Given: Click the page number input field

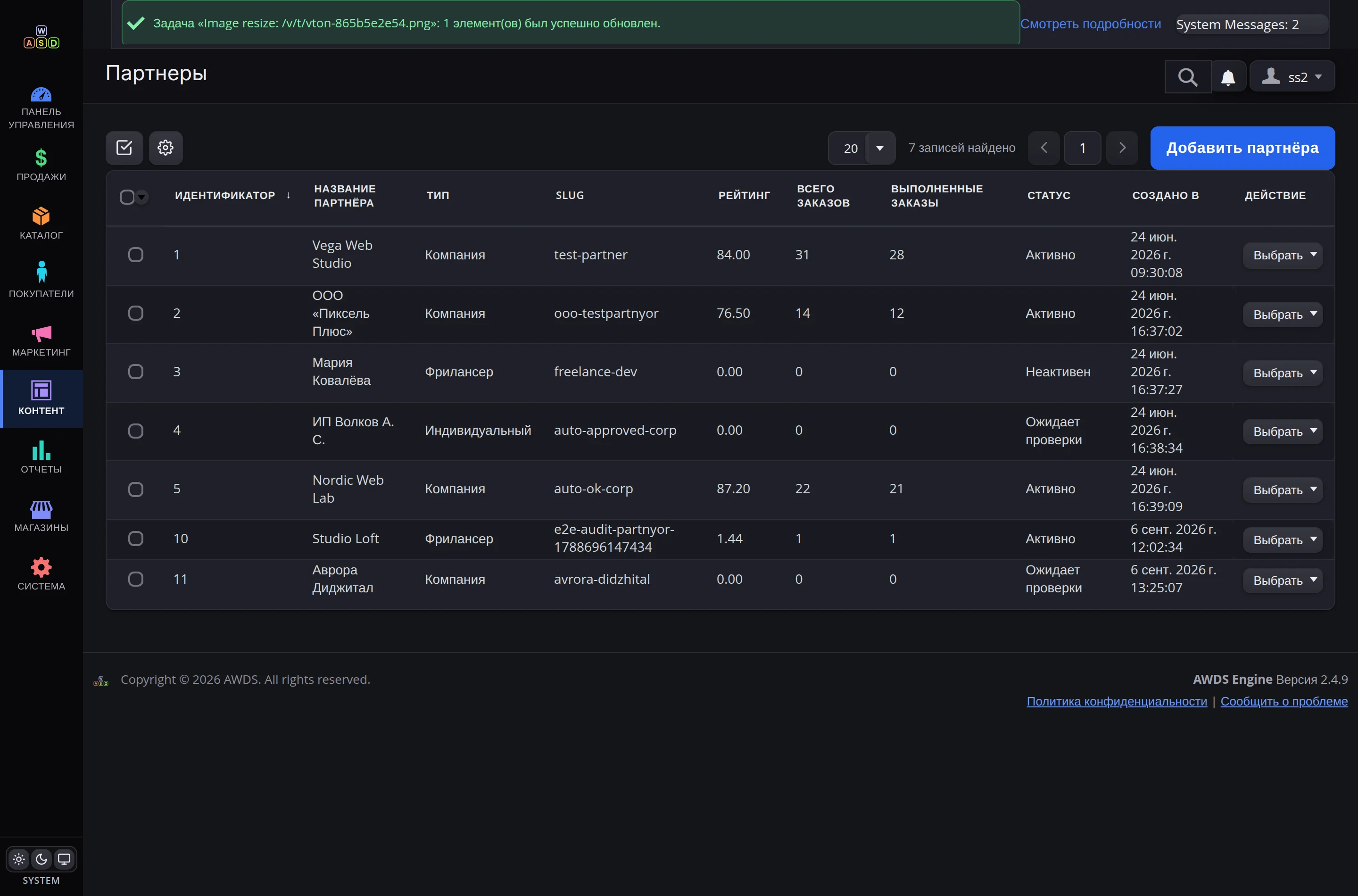Looking at the screenshot, I should click(x=1083, y=148).
